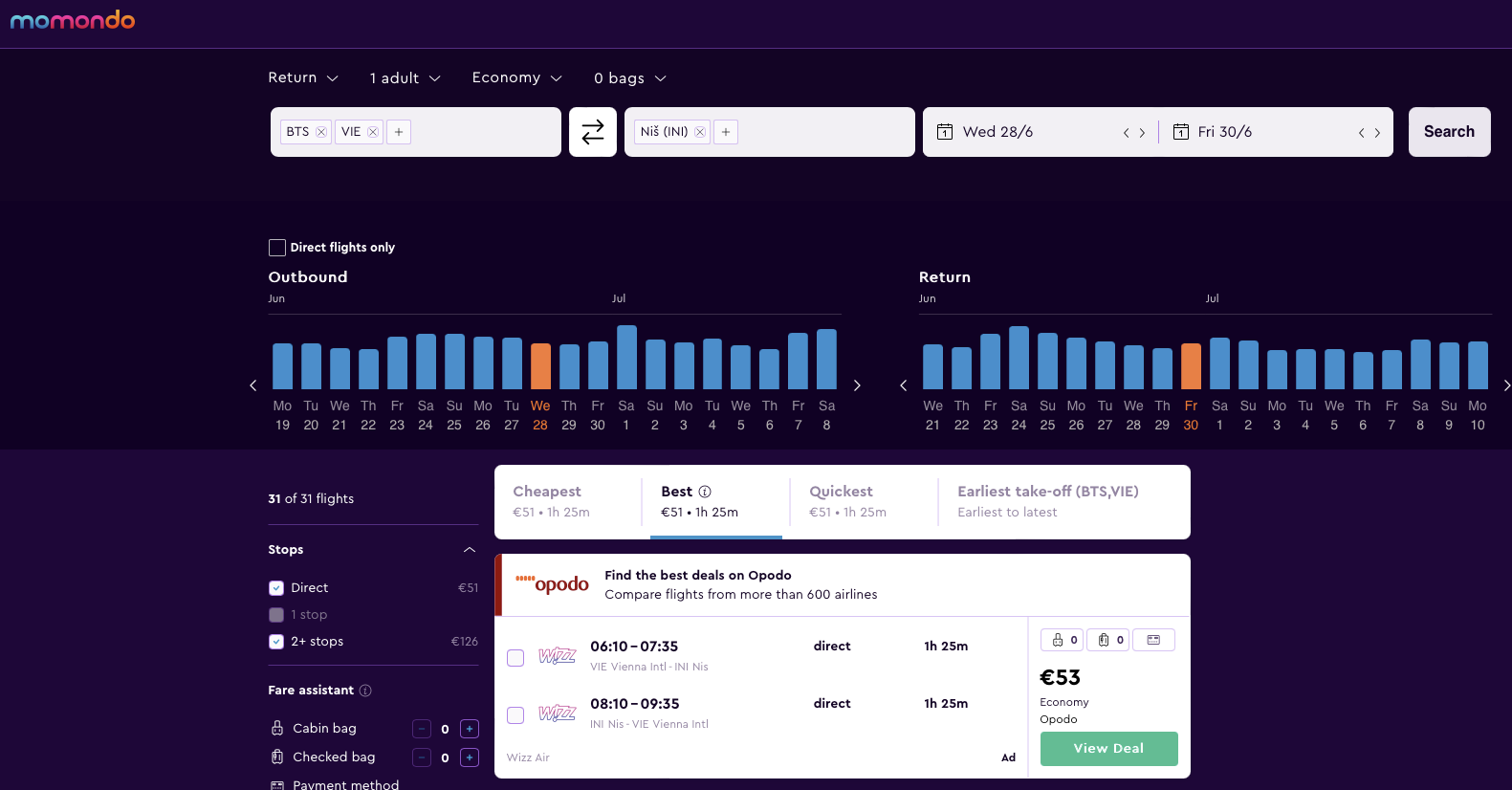
Task: Uncheck the Direct stops filter
Action: click(x=276, y=588)
